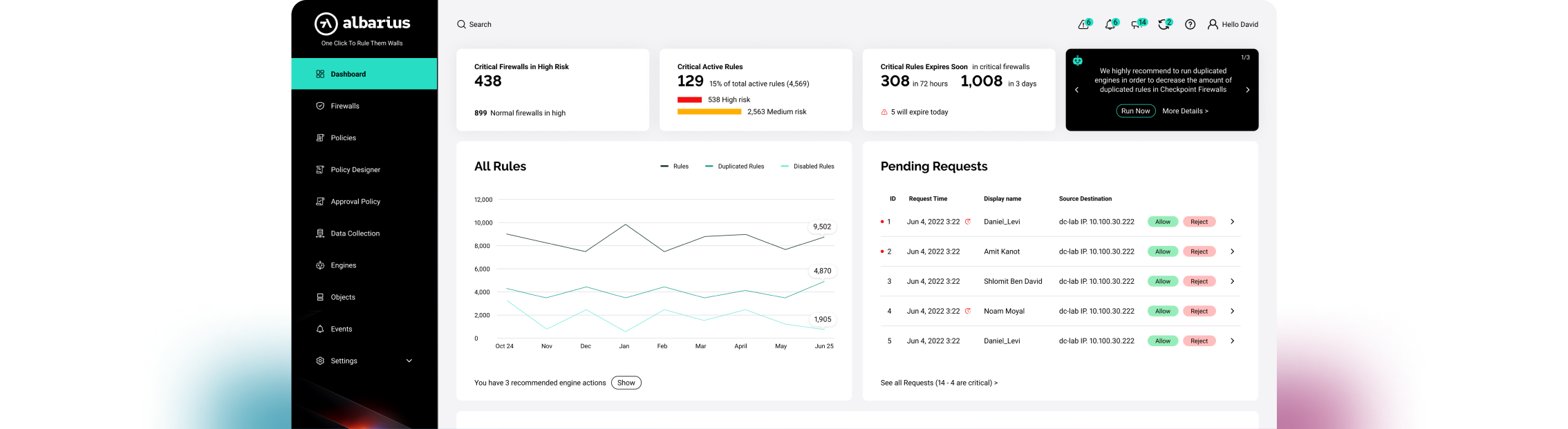Viewport: 1568px width, 429px height.
Task: Sort by Request Time column header
Action: point(928,199)
